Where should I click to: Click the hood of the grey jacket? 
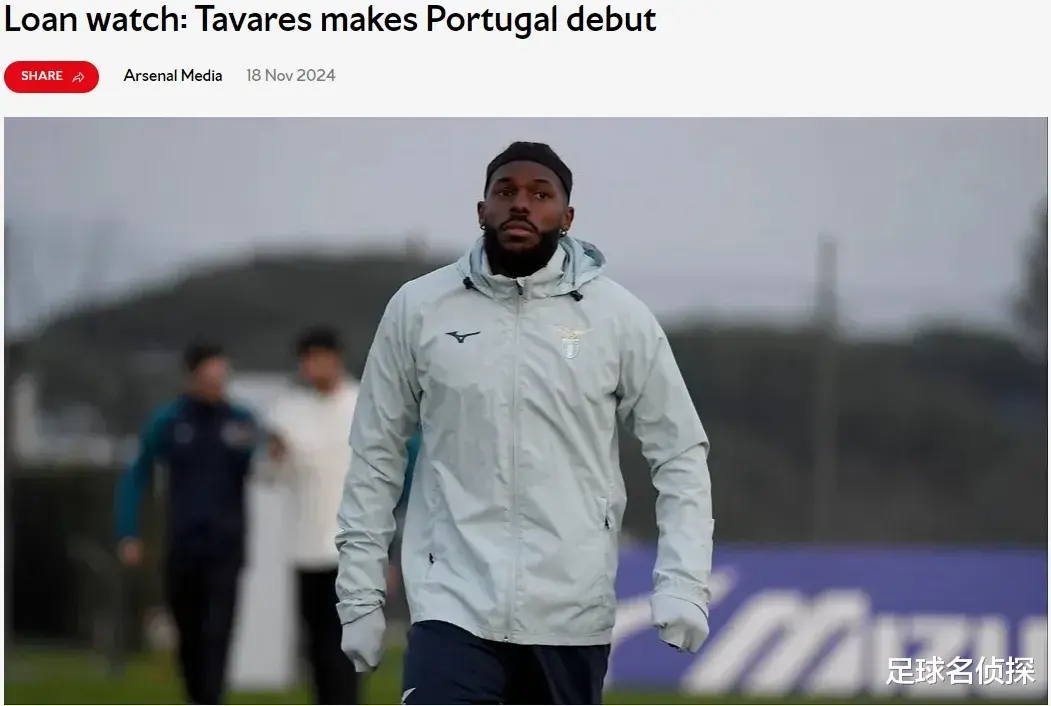coord(582,258)
